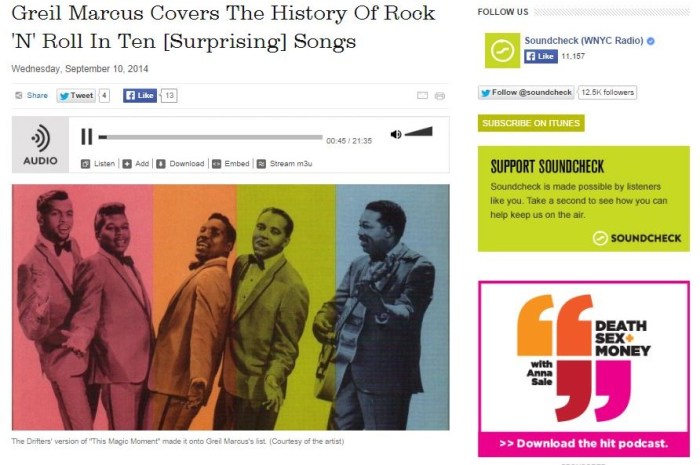The image size is (700, 465).
Task: Tweet this article
Action: 76,95
